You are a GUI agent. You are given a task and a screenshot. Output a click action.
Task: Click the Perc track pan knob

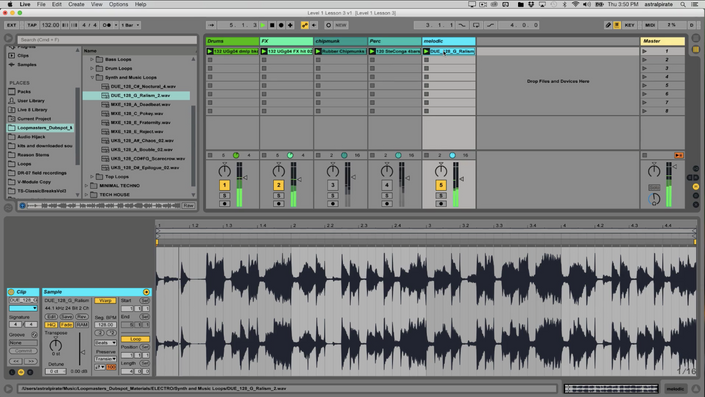tap(387, 171)
